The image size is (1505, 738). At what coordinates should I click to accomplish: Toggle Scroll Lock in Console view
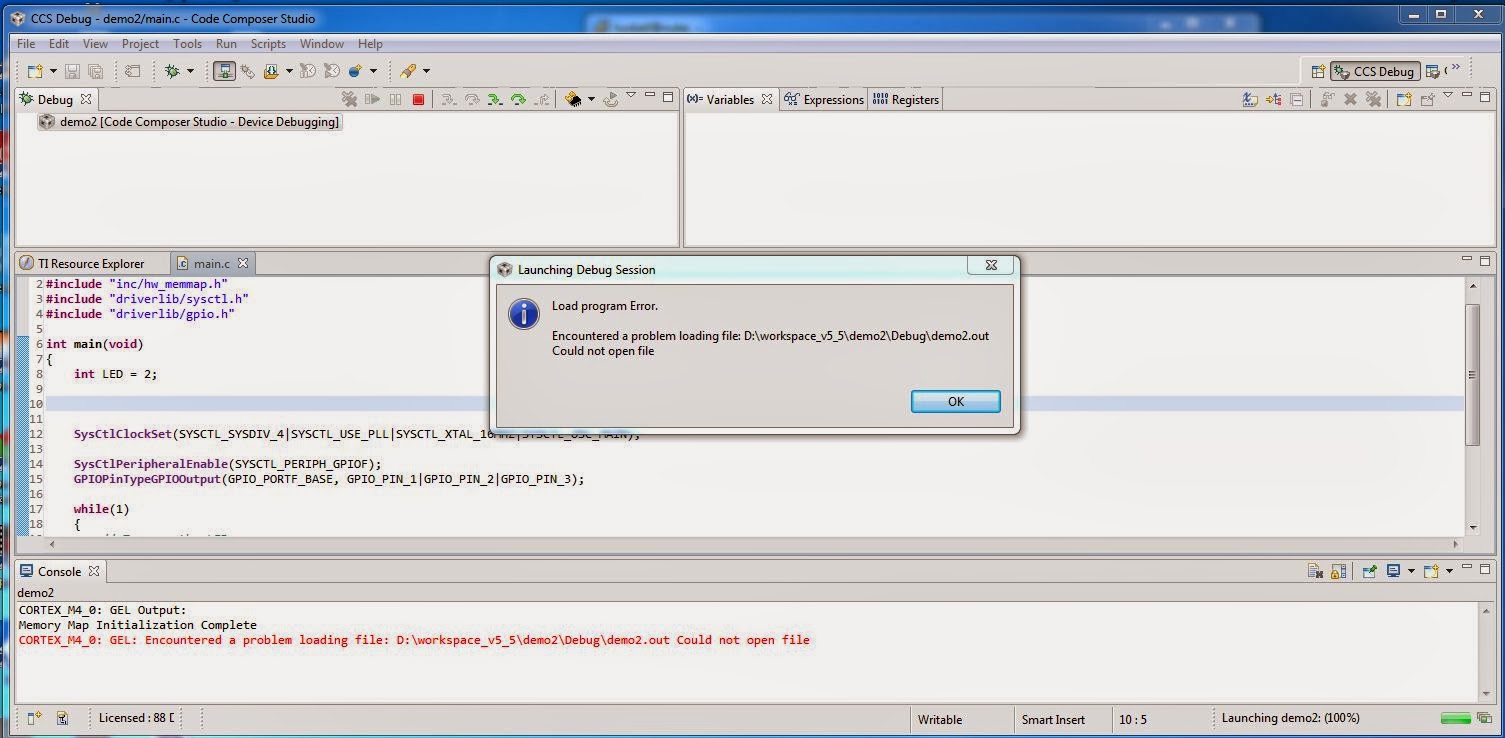(x=1338, y=571)
